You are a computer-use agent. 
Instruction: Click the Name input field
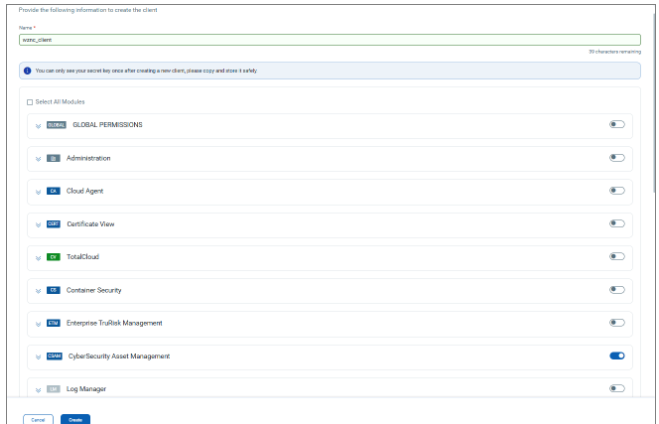pyautogui.click(x=330, y=40)
